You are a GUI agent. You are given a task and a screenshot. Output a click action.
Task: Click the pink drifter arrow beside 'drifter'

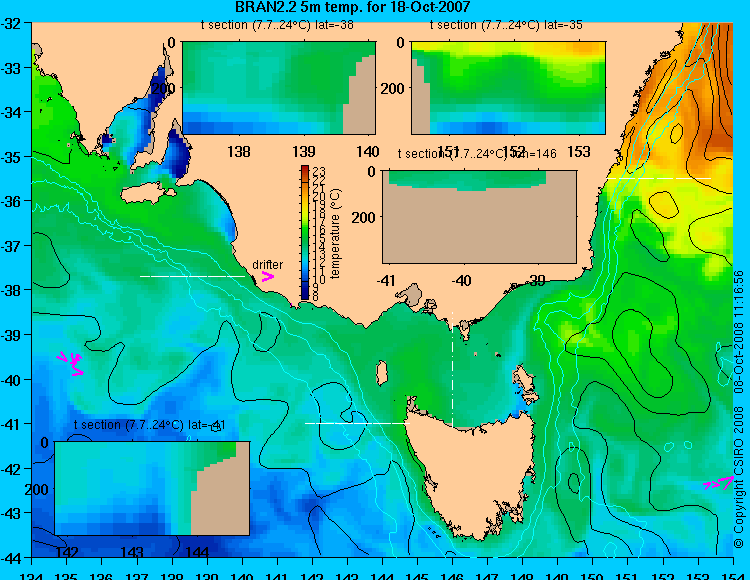[267, 276]
